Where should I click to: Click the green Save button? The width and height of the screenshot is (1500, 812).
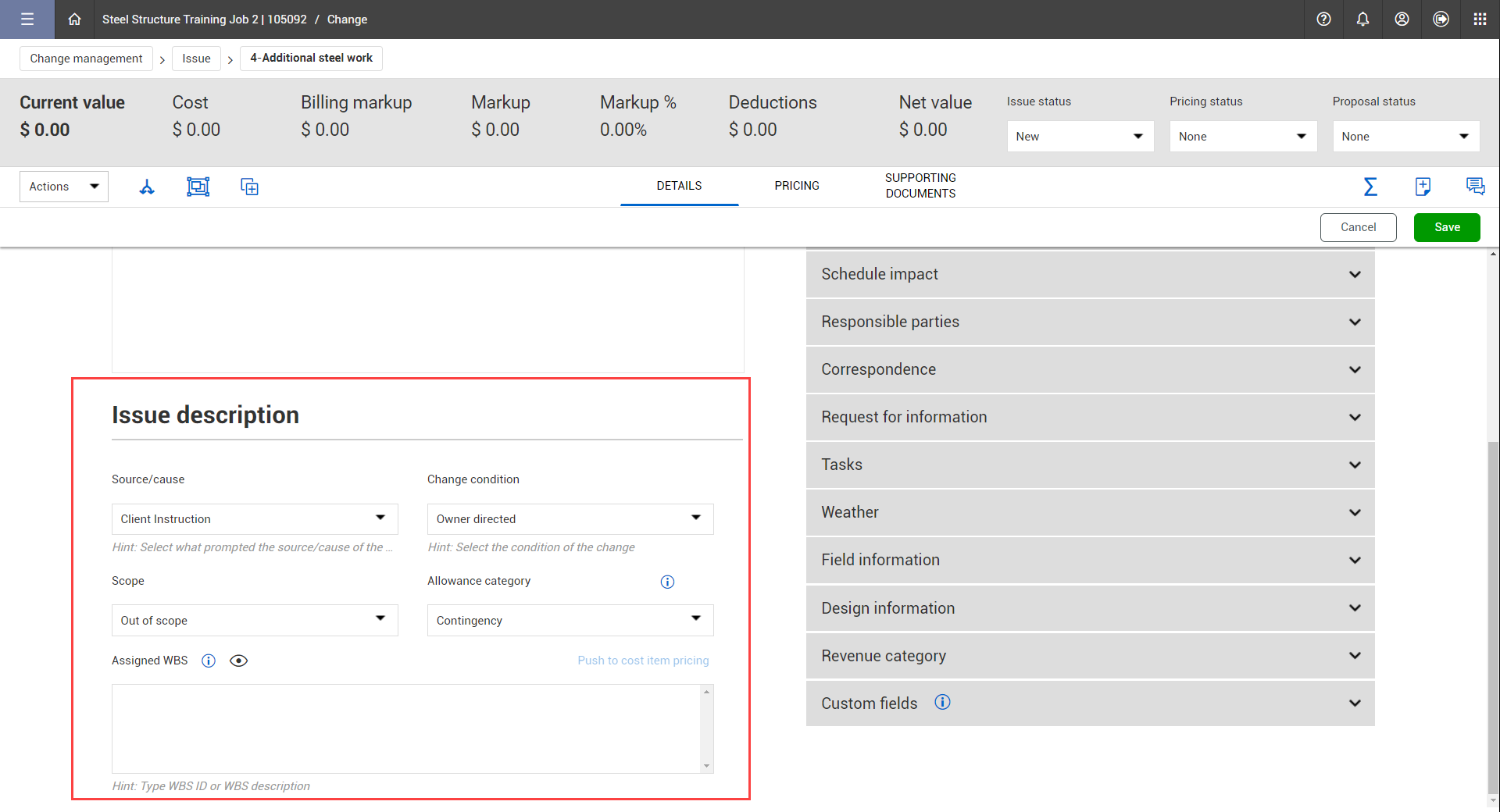pyautogui.click(x=1446, y=227)
